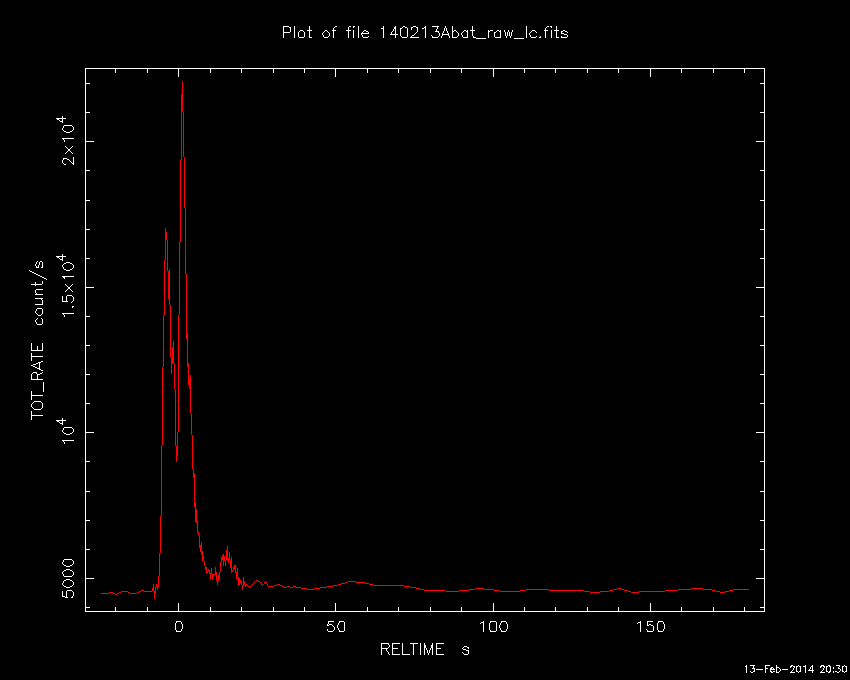Click the 'RELTIME s' x-axis label

[424, 650]
